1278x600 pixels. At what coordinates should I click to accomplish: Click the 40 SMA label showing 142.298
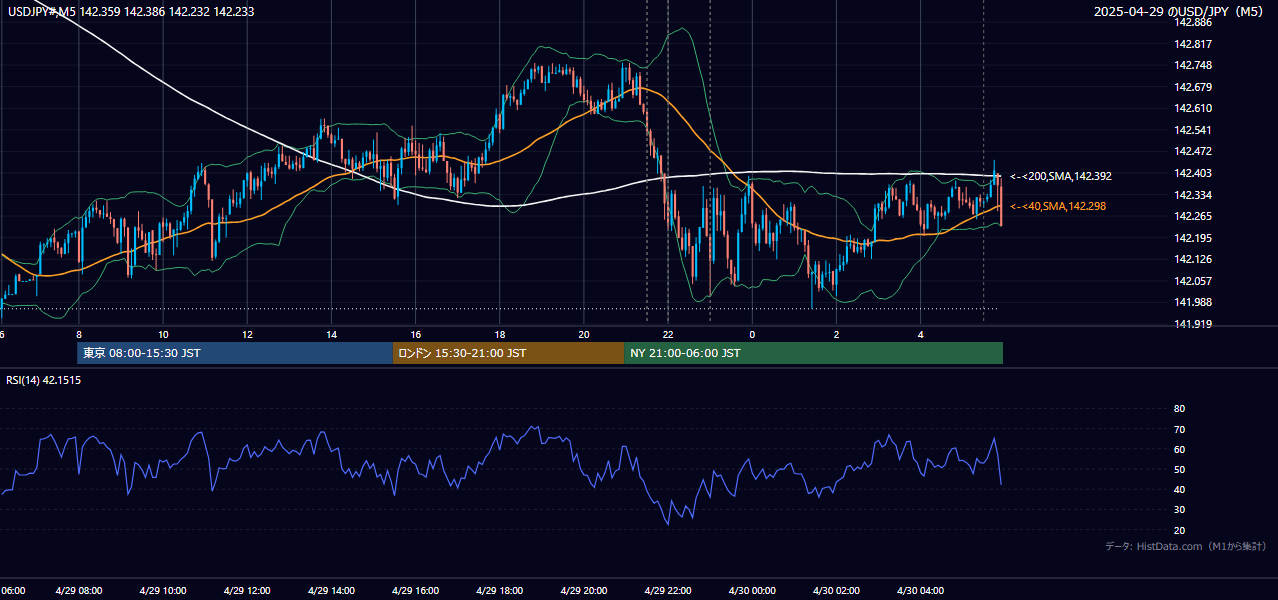click(x=1059, y=206)
